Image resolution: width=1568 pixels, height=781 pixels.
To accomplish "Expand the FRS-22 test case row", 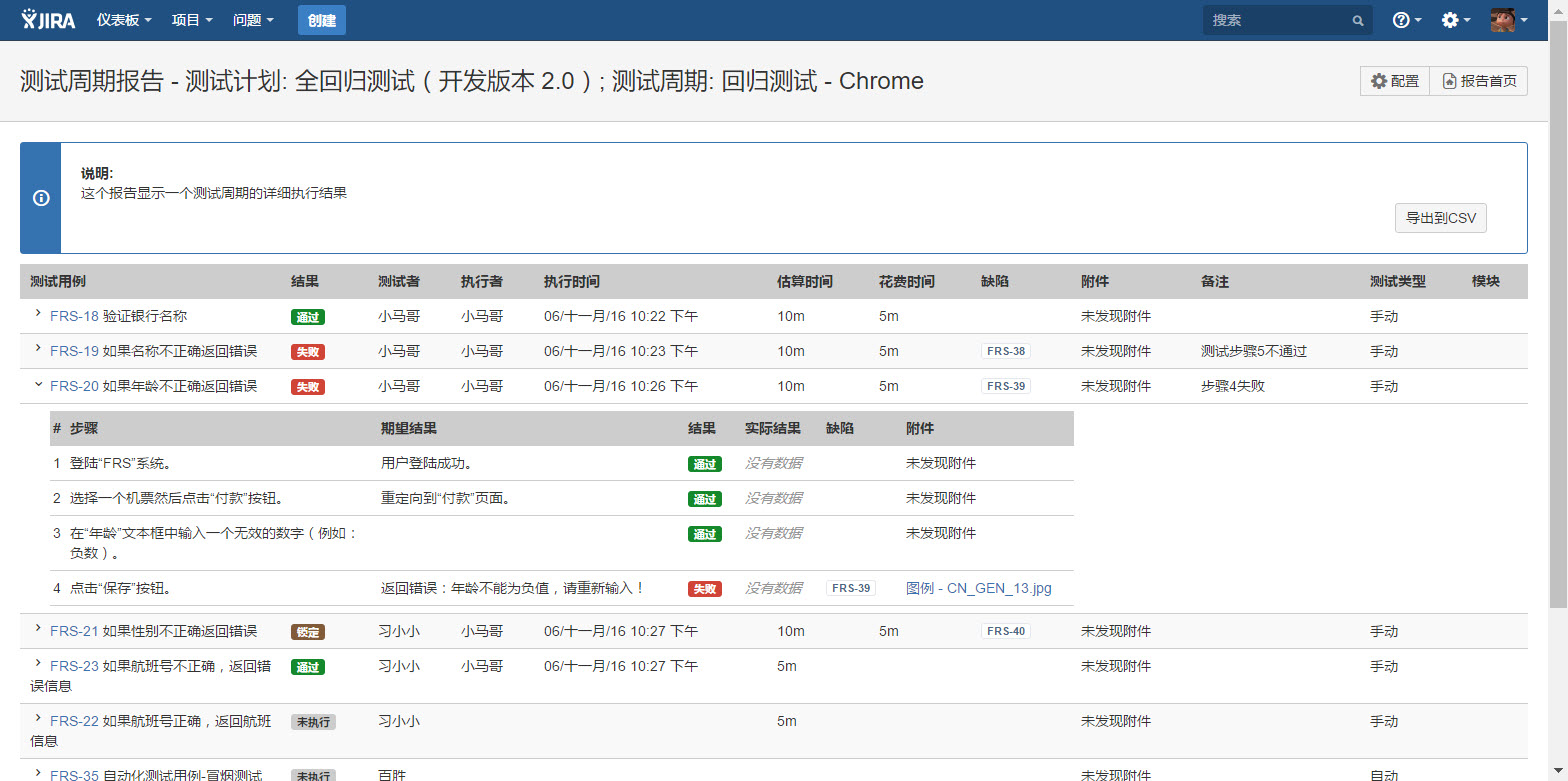I will [38, 719].
